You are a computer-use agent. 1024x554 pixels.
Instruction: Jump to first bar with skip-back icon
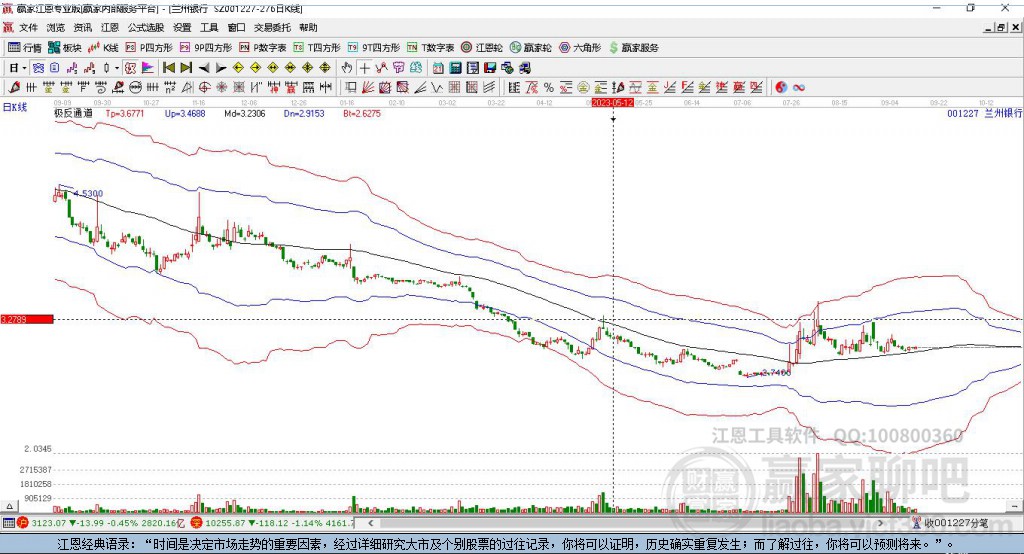(x=169, y=68)
